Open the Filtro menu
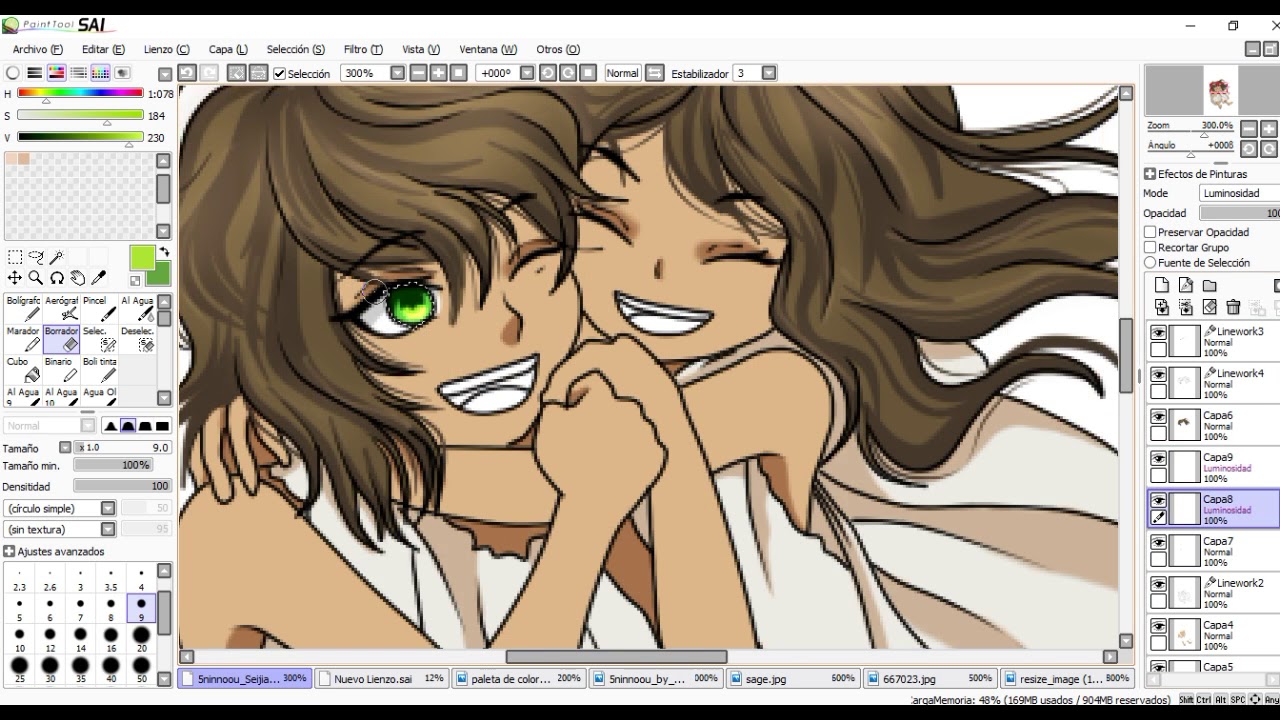 coord(363,49)
